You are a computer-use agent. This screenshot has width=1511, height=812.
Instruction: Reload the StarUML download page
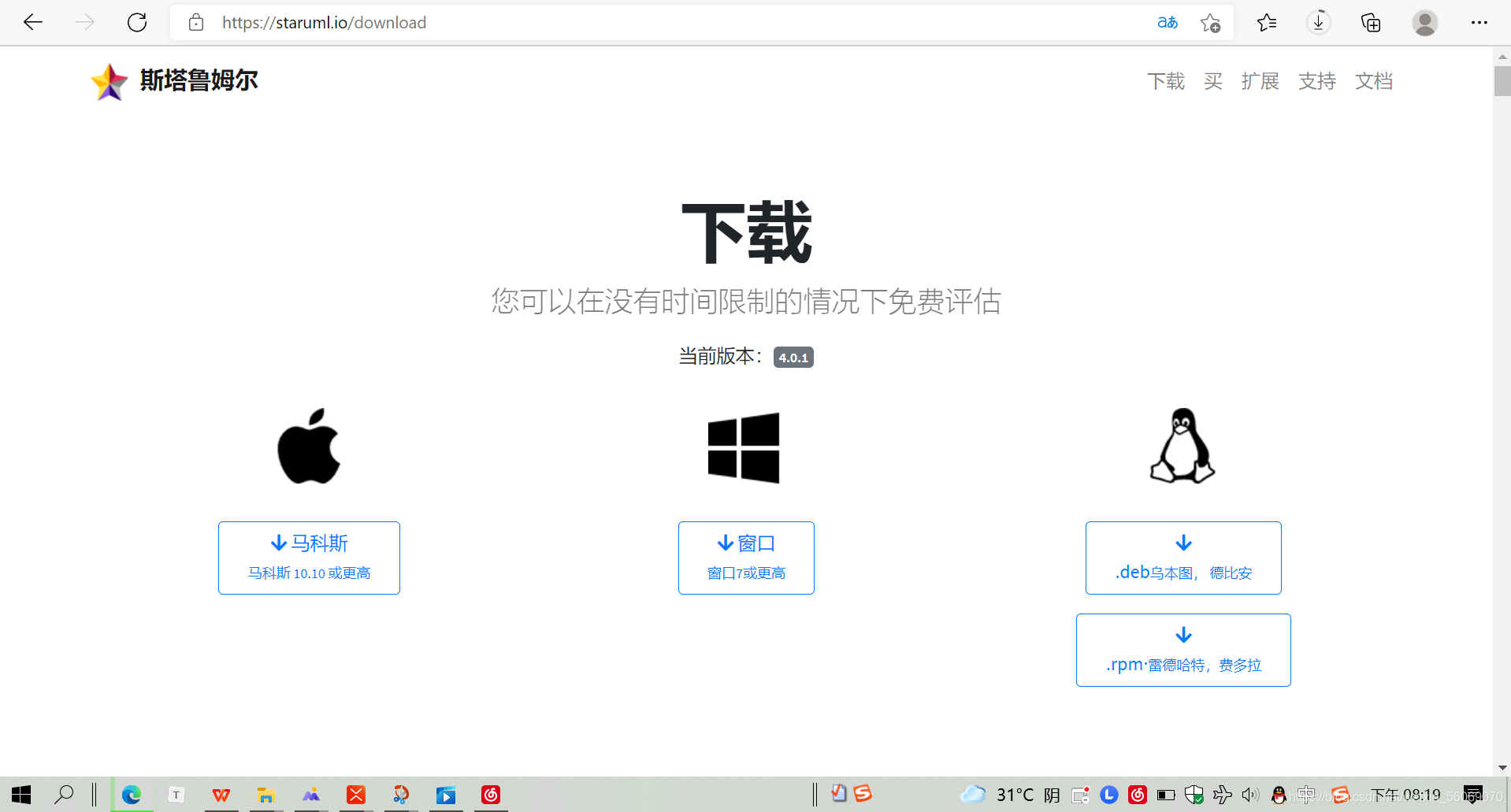click(x=137, y=23)
